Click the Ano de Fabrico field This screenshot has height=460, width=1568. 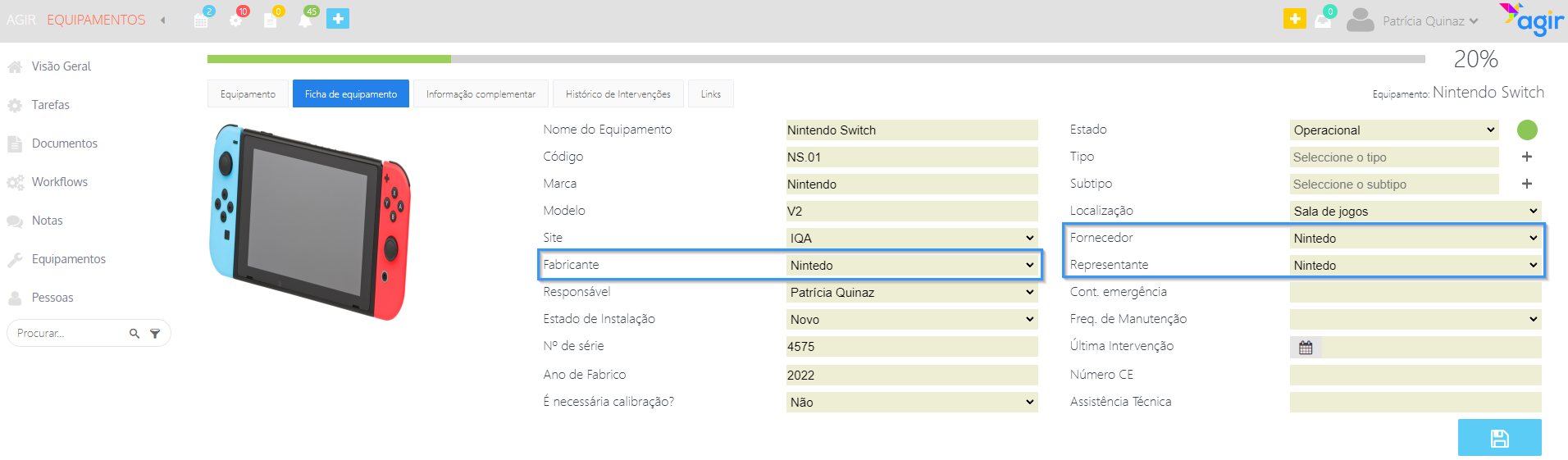pos(912,375)
